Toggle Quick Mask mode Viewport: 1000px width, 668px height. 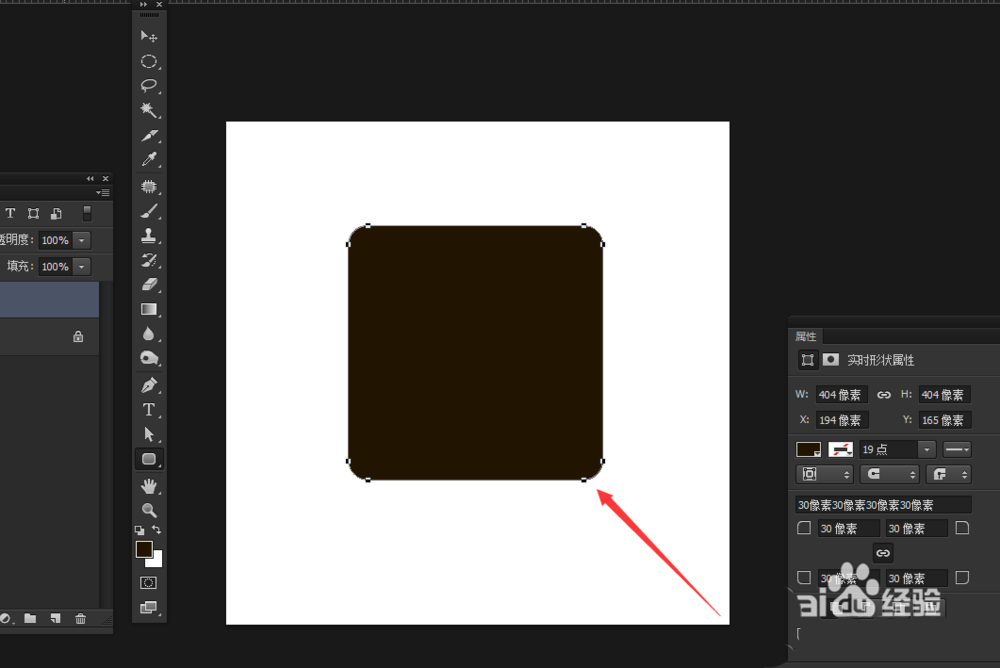pyautogui.click(x=149, y=583)
